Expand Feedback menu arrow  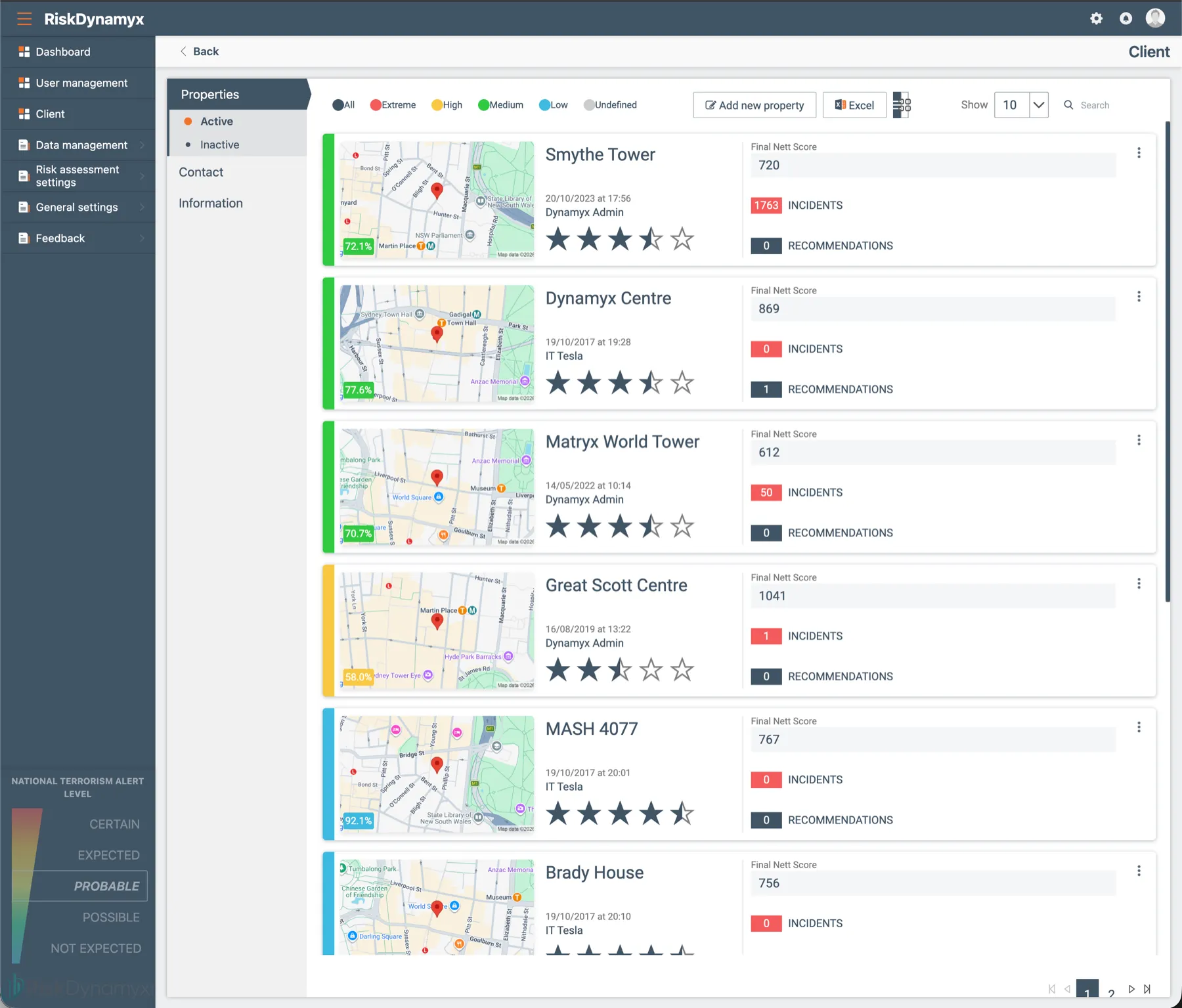coord(142,238)
